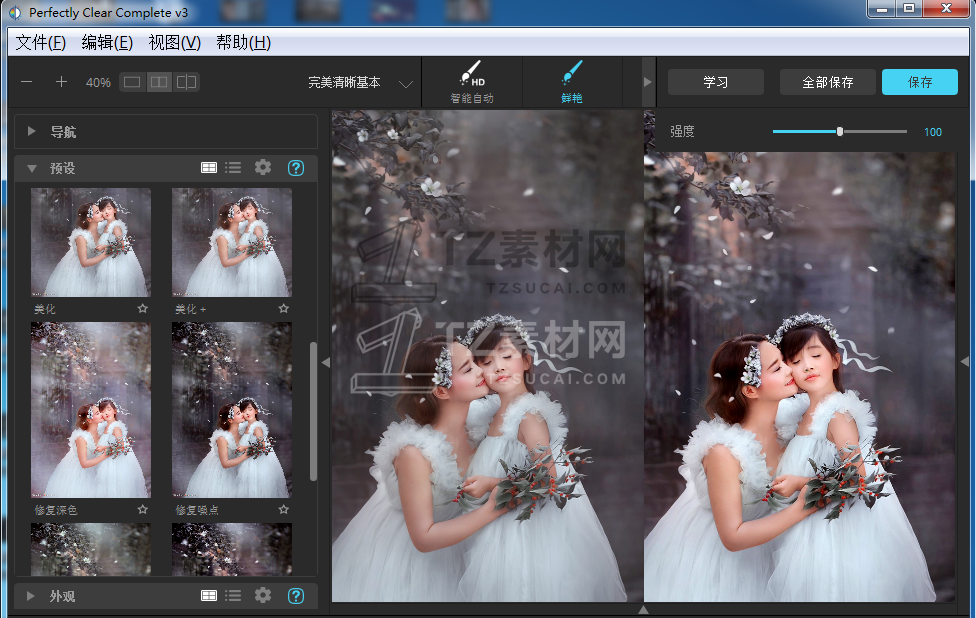Open 外观 panel gear settings
Screen dimensions: 976x618
coord(263,596)
